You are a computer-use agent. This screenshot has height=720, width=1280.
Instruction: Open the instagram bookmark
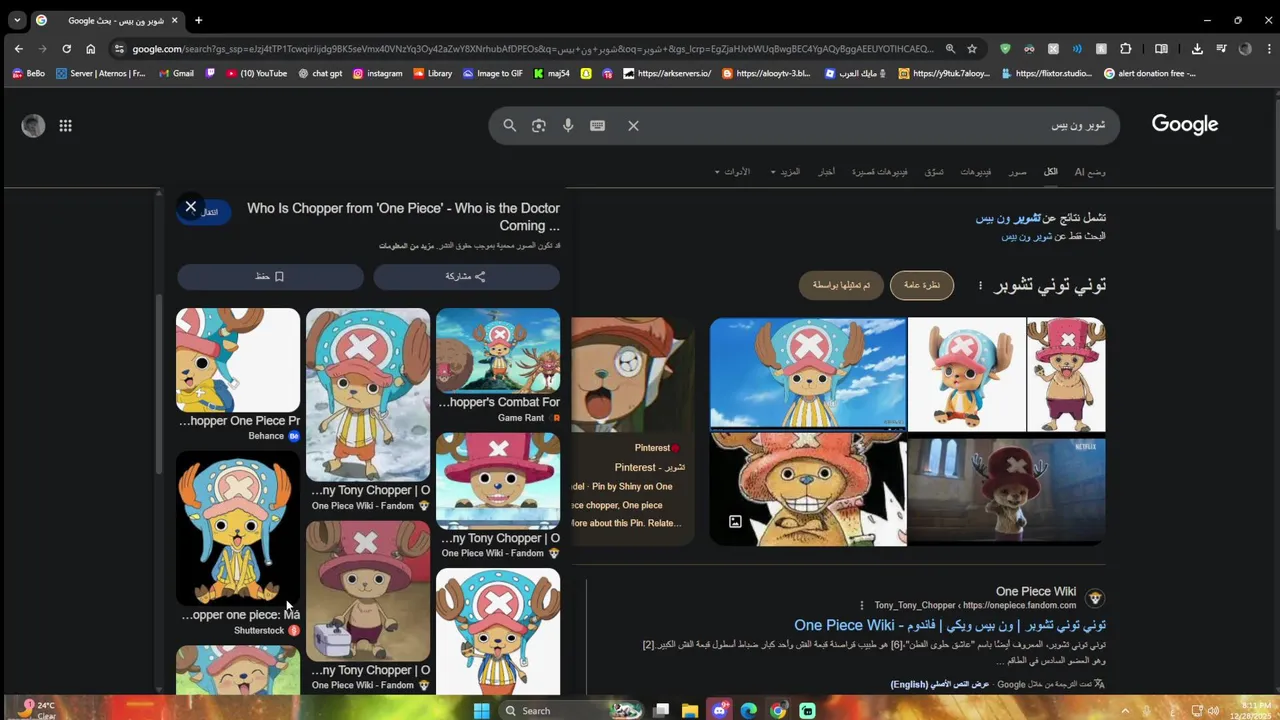point(377,73)
